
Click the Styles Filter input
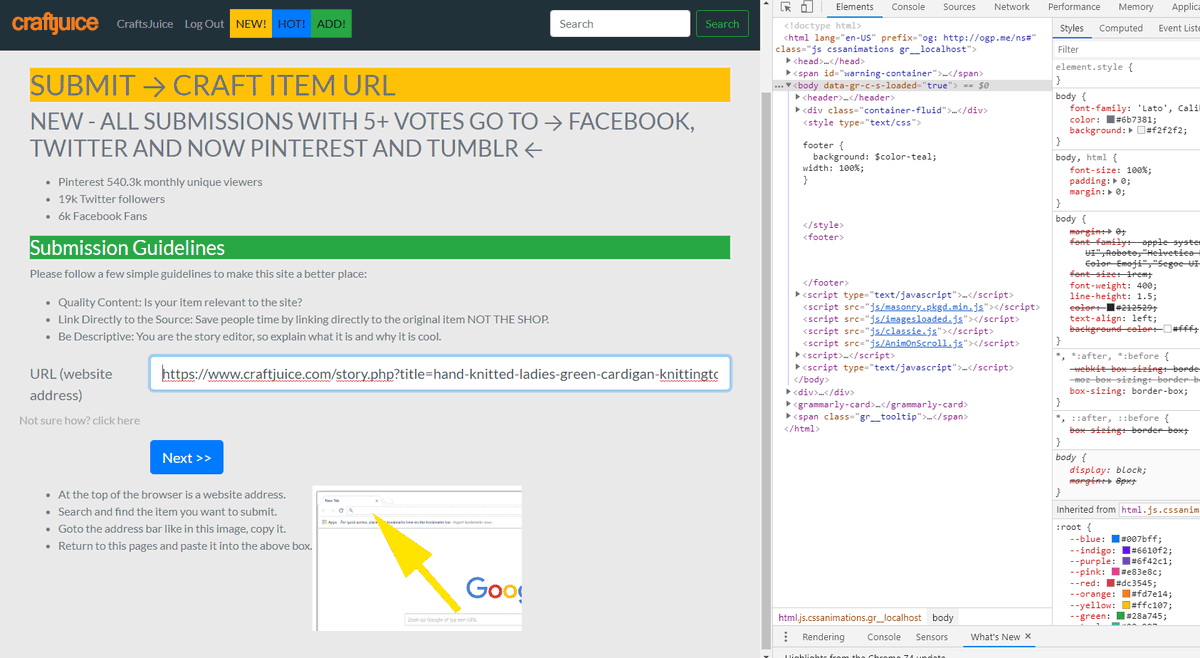click(x=1127, y=49)
